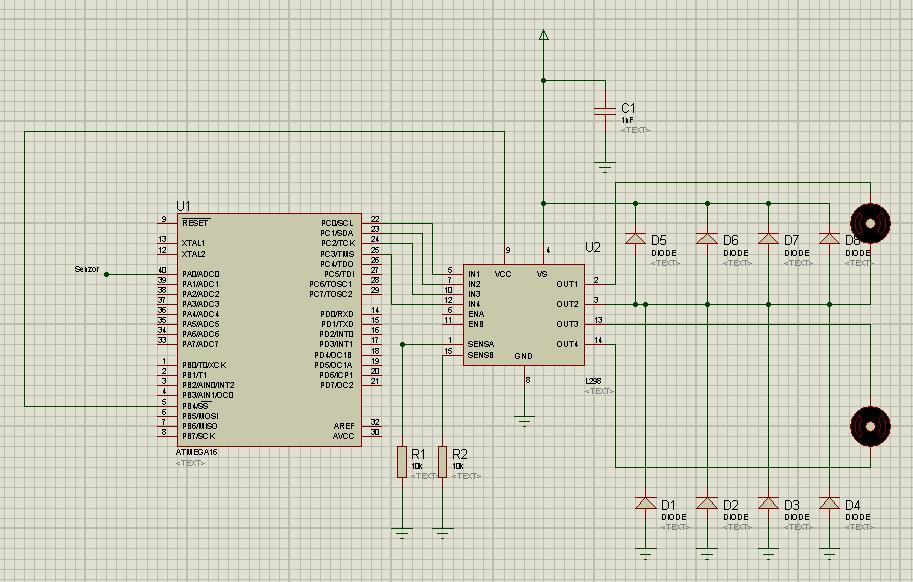This screenshot has height=582, width=913.
Task: Click the VS pin label on U2
Action: click(x=542, y=274)
